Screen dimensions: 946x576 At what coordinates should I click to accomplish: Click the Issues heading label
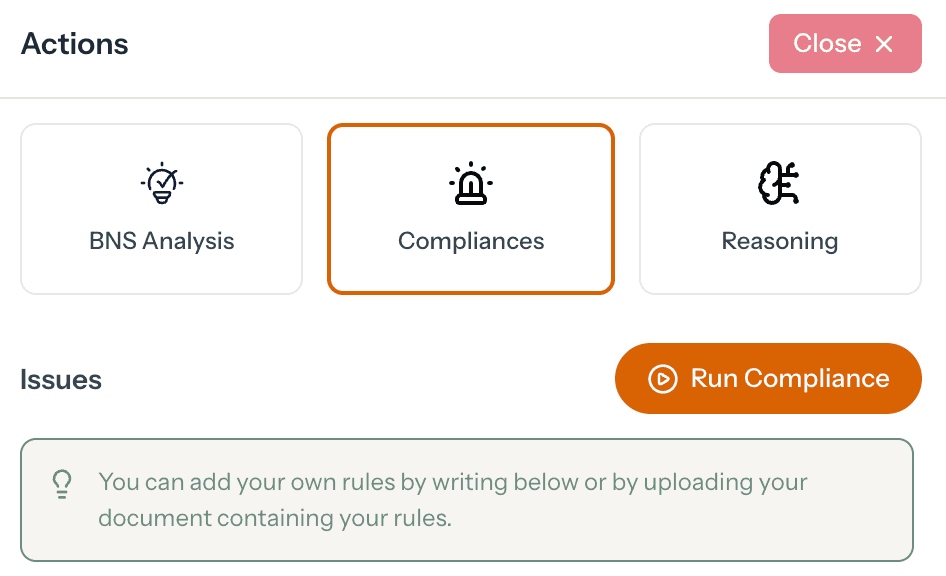coord(60,378)
